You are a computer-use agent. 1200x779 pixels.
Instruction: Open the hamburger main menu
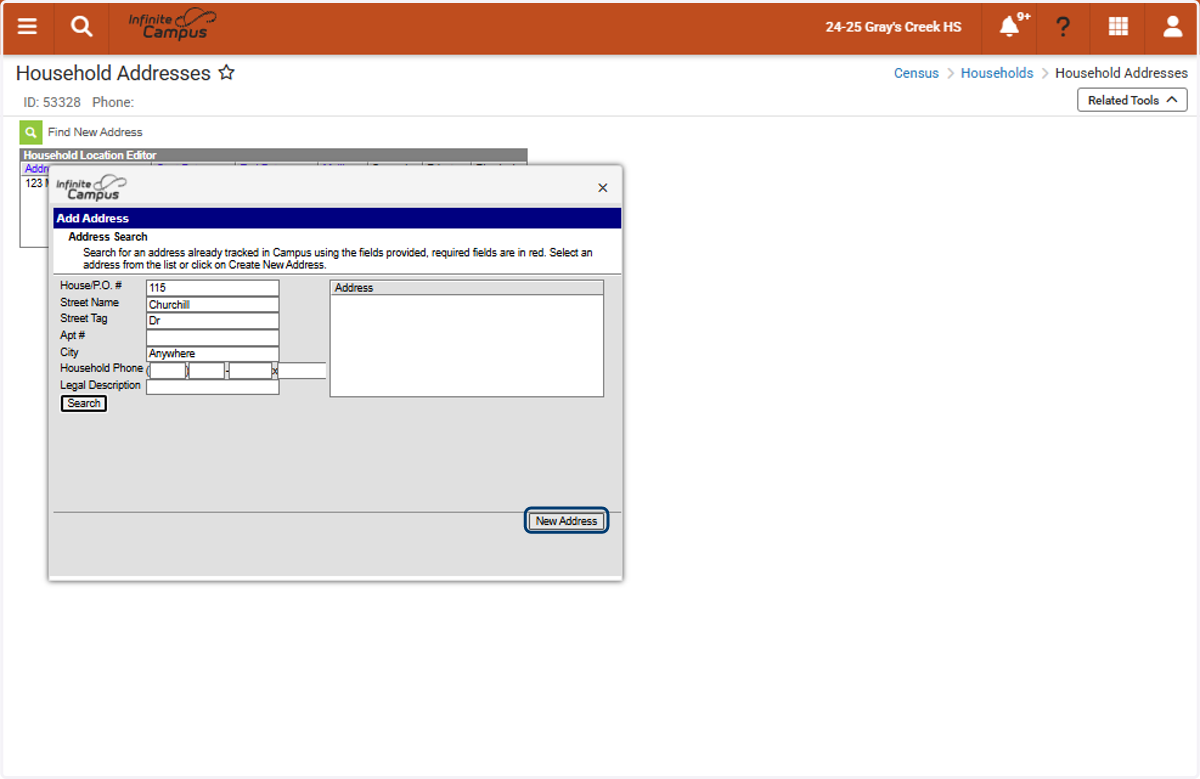coord(27,27)
